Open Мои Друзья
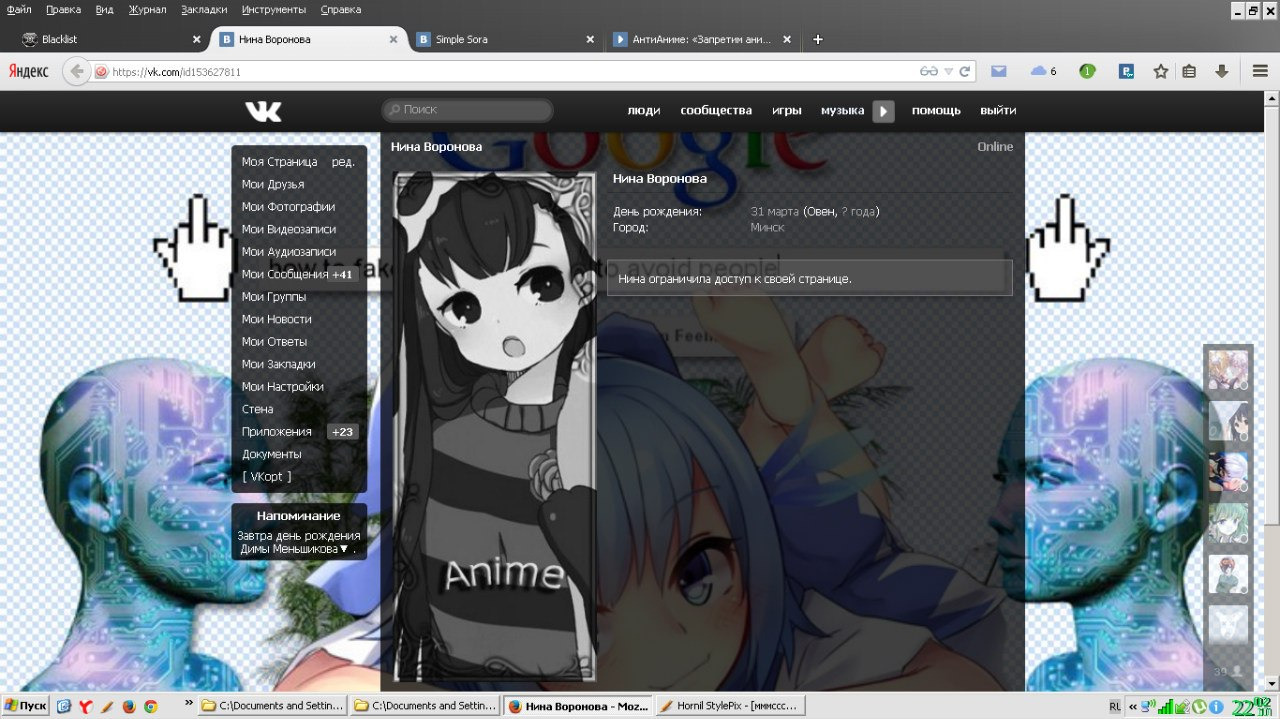This screenshot has height=719, width=1280. (x=273, y=184)
